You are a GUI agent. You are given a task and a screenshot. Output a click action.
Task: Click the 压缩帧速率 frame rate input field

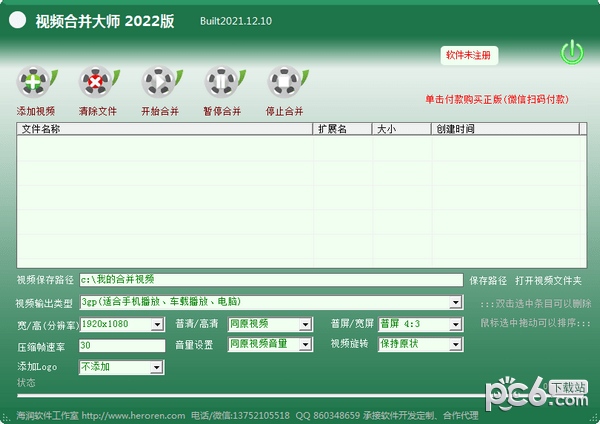tap(122, 346)
